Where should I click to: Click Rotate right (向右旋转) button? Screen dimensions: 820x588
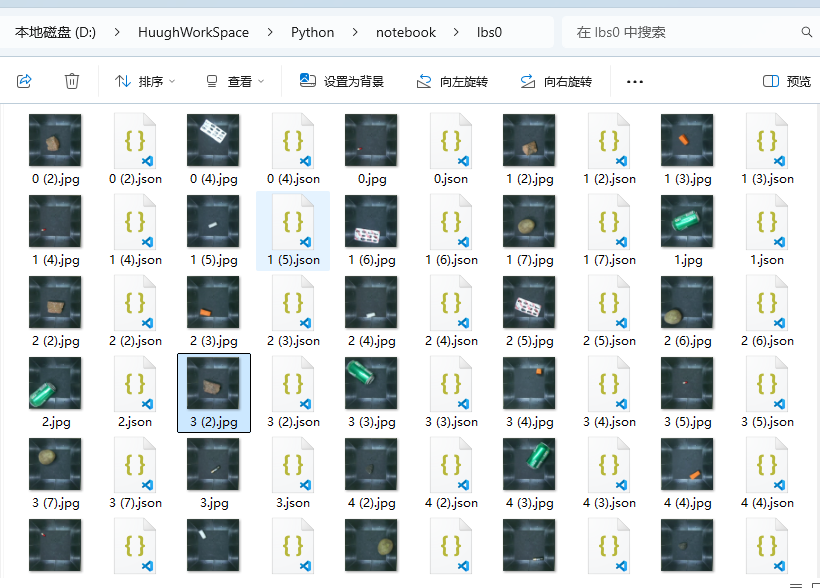[x=556, y=81]
